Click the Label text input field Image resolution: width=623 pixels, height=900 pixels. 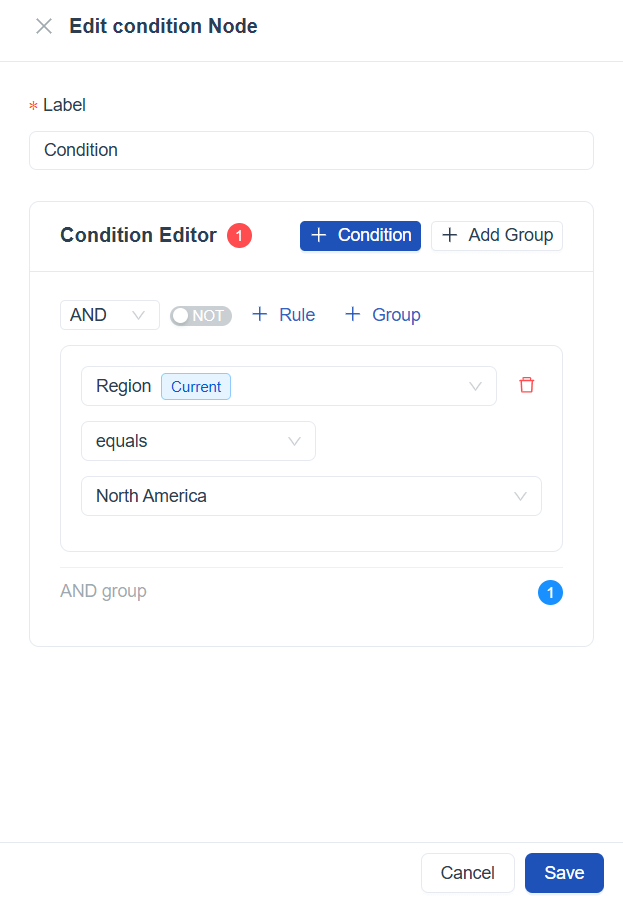point(311,151)
